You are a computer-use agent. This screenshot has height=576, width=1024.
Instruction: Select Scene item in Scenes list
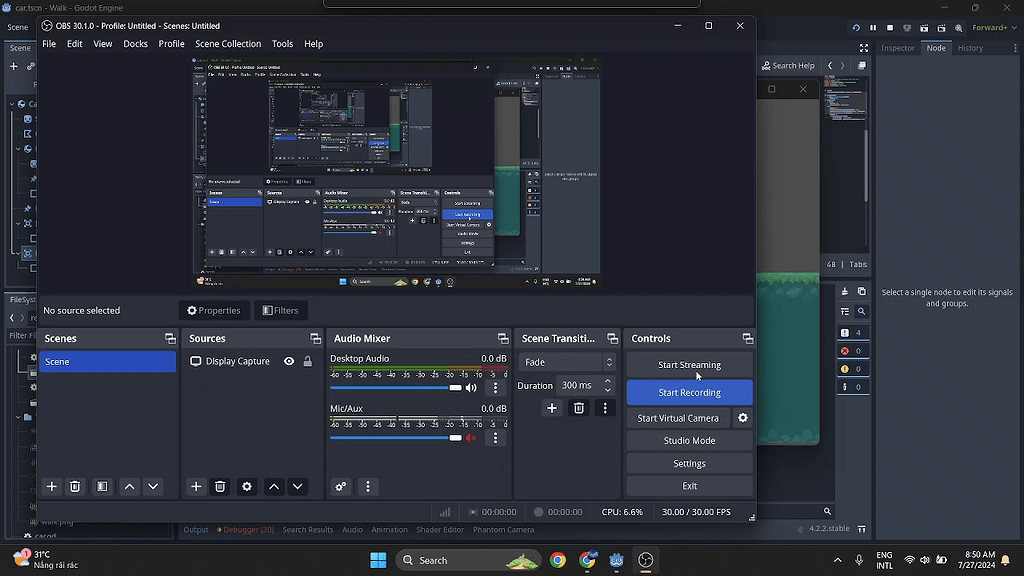click(107, 362)
